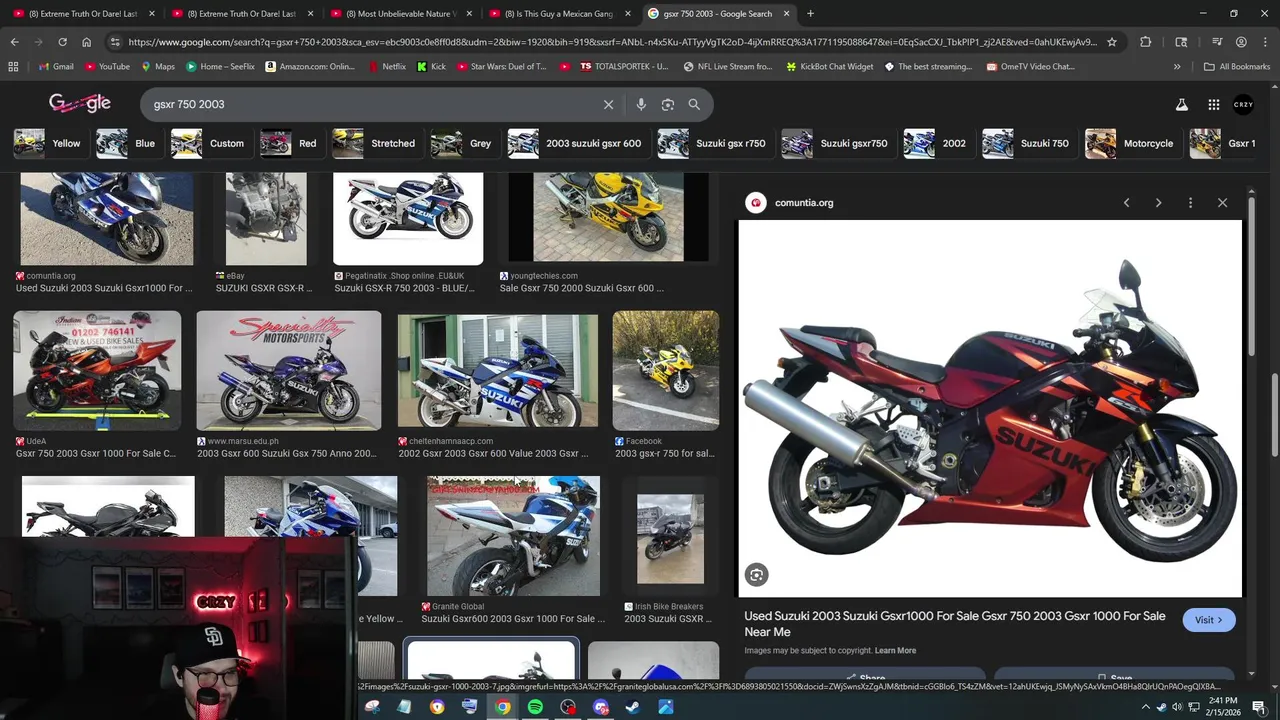Open the Chrome extensions puzzle icon
1280x720 pixels.
coord(1146,42)
